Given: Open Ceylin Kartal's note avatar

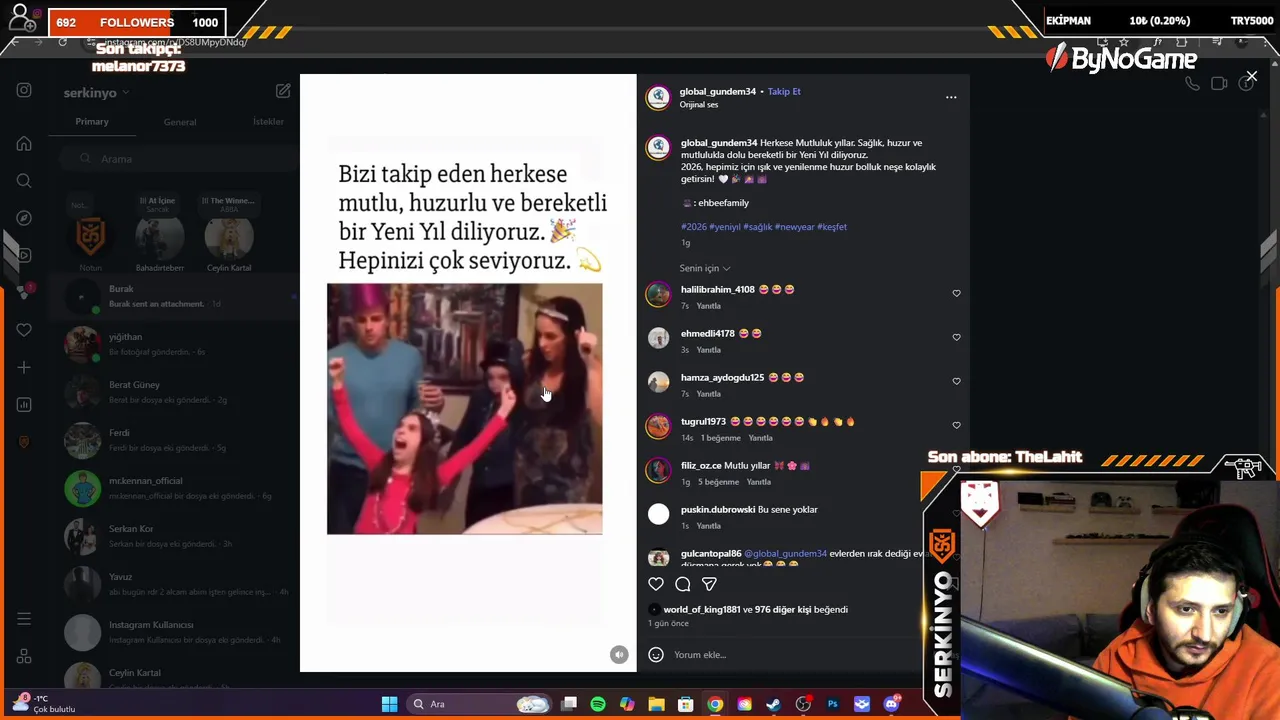Looking at the screenshot, I should (x=229, y=238).
